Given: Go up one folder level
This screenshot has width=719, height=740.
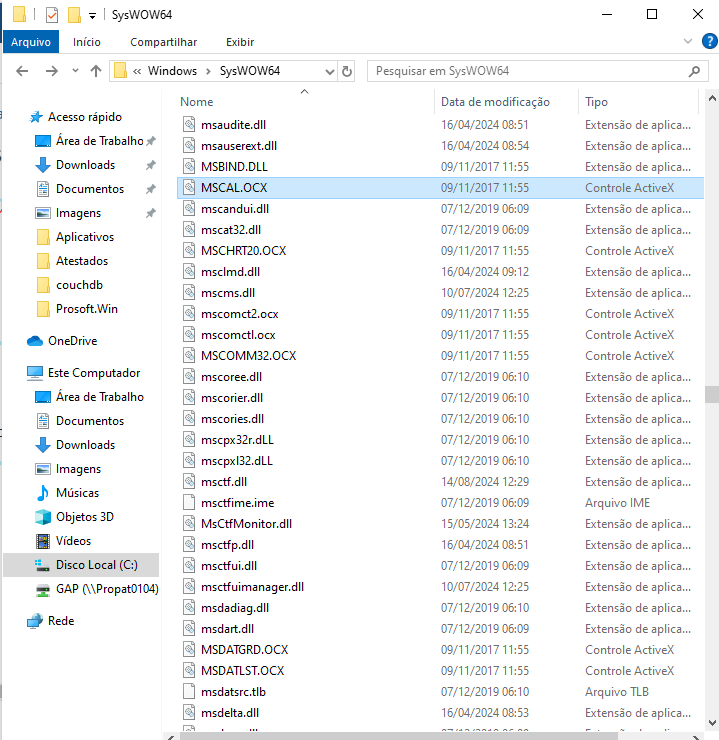Looking at the screenshot, I should pos(96,71).
